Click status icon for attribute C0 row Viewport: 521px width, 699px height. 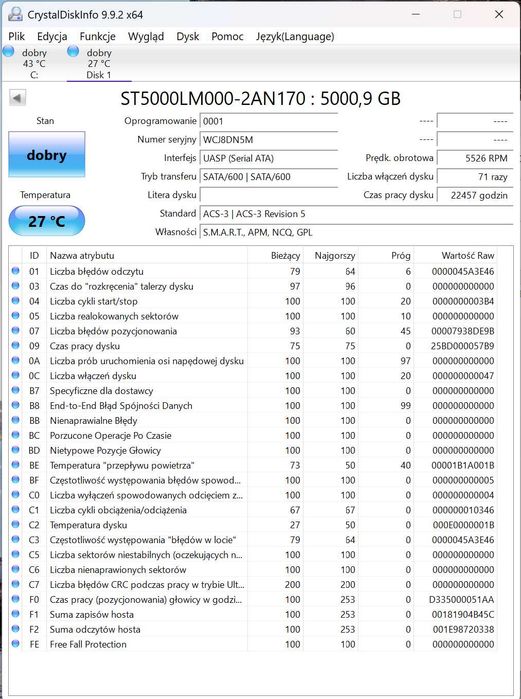coord(16,495)
